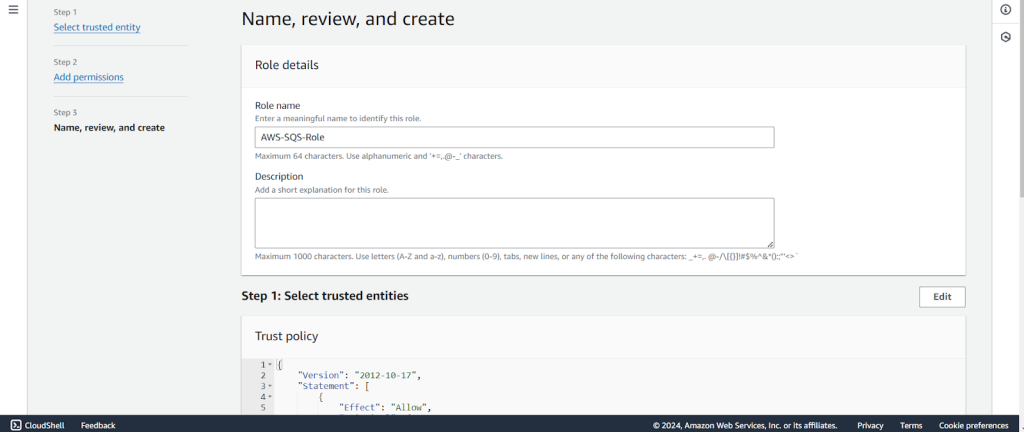The image size is (1024, 432).
Task: Click the Description text area
Action: tap(515, 223)
